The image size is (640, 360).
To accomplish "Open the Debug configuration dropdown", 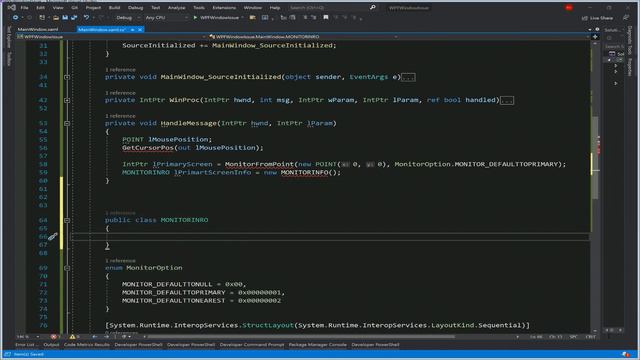I will coord(127,18).
